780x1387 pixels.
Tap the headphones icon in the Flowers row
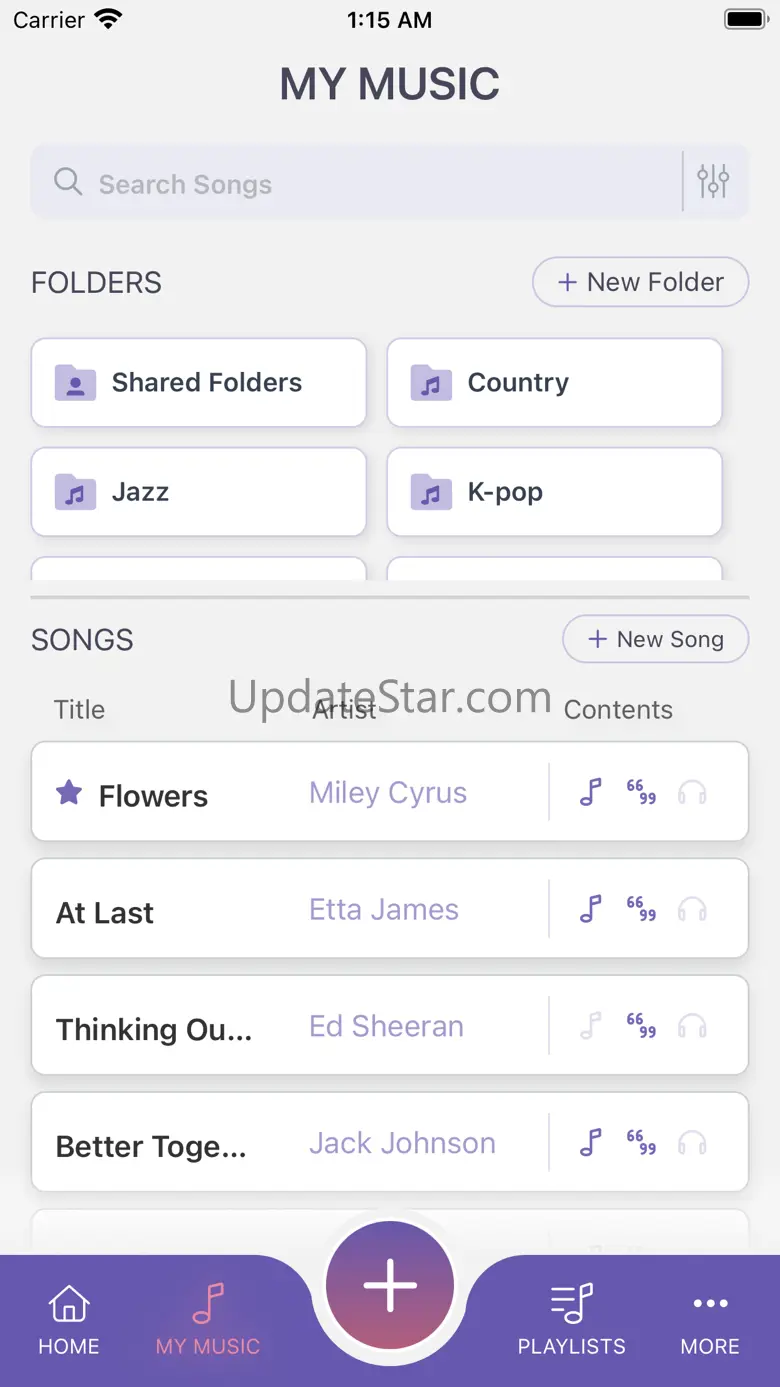692,792
